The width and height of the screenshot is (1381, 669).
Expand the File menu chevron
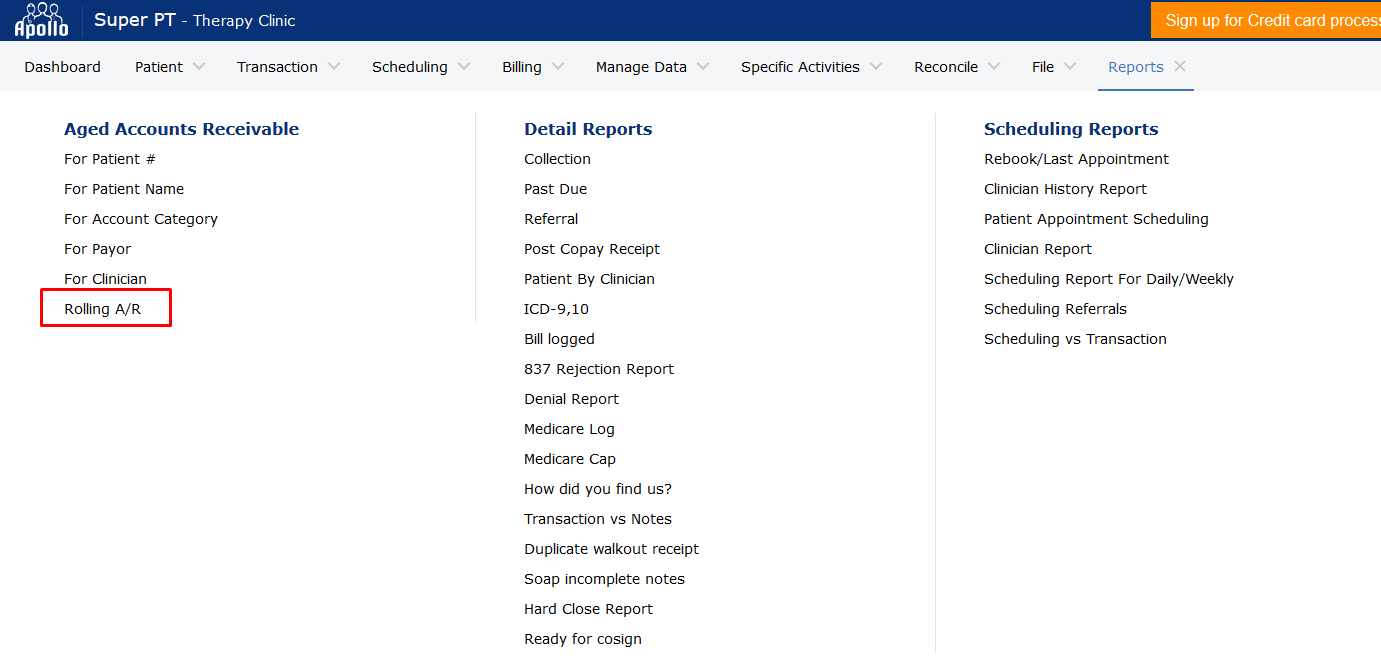click(1070, 67)
